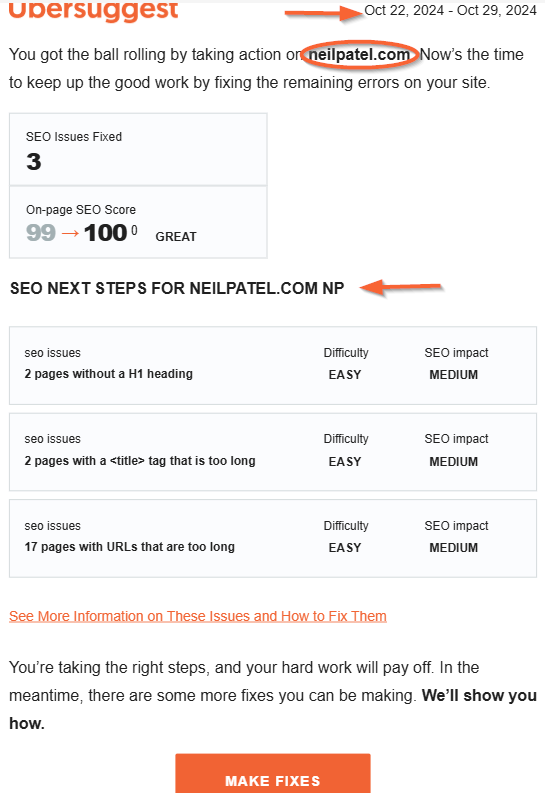This screenshot has width=545, height=793.
Task: Click the SEO NEXT STEPS FOR NEILPATEL.COM NP heading
Action: [x=177, y=288]
